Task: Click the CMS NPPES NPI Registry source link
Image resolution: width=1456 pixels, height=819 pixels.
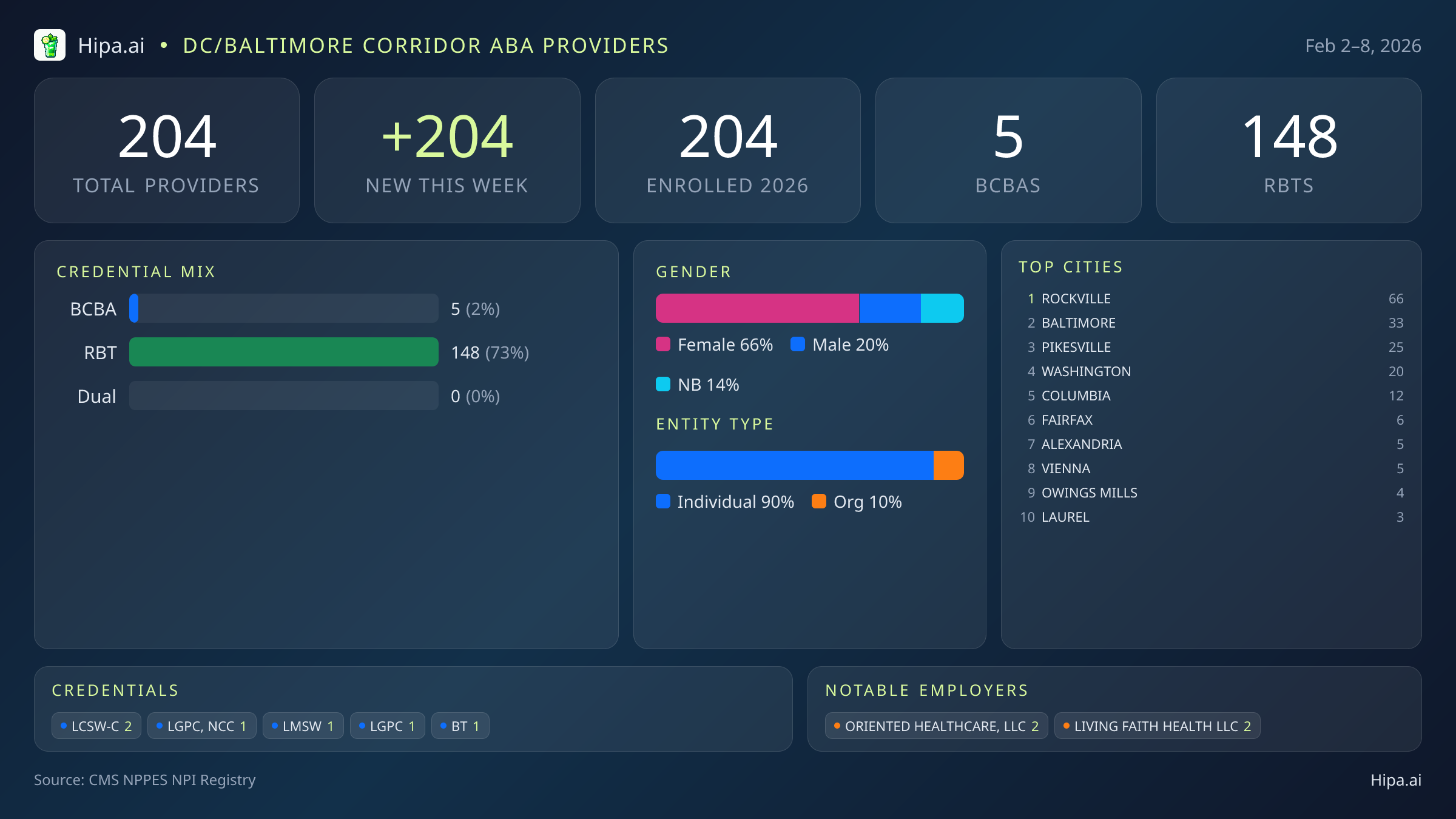Action: point(145,780)
